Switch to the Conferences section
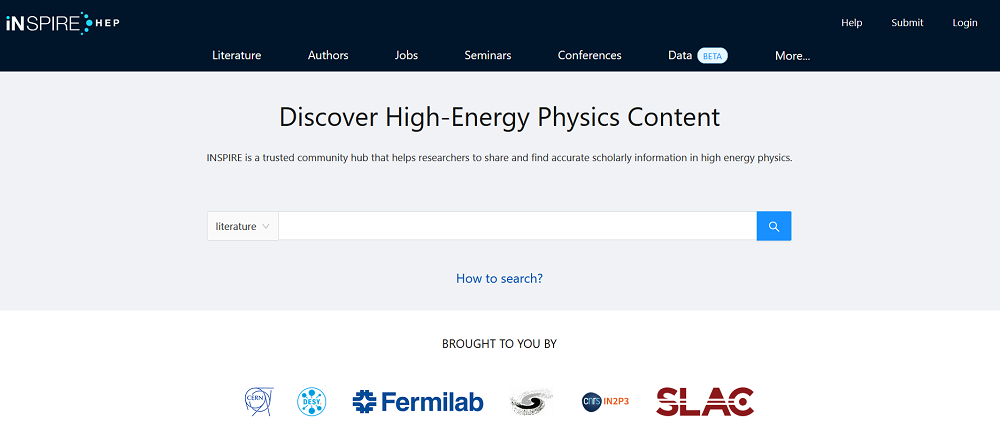Screen dimensions: 1000x429 click(589, 55)
